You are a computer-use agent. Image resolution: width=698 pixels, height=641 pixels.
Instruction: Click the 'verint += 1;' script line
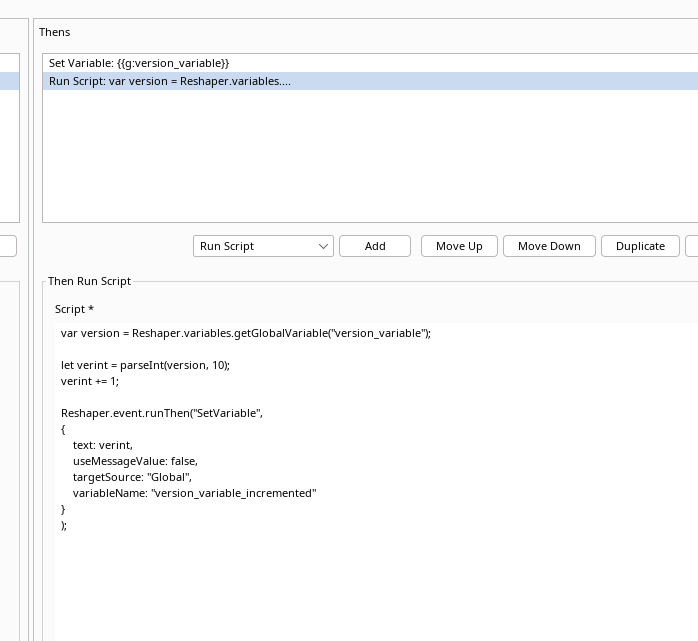(x=90, y=381)
